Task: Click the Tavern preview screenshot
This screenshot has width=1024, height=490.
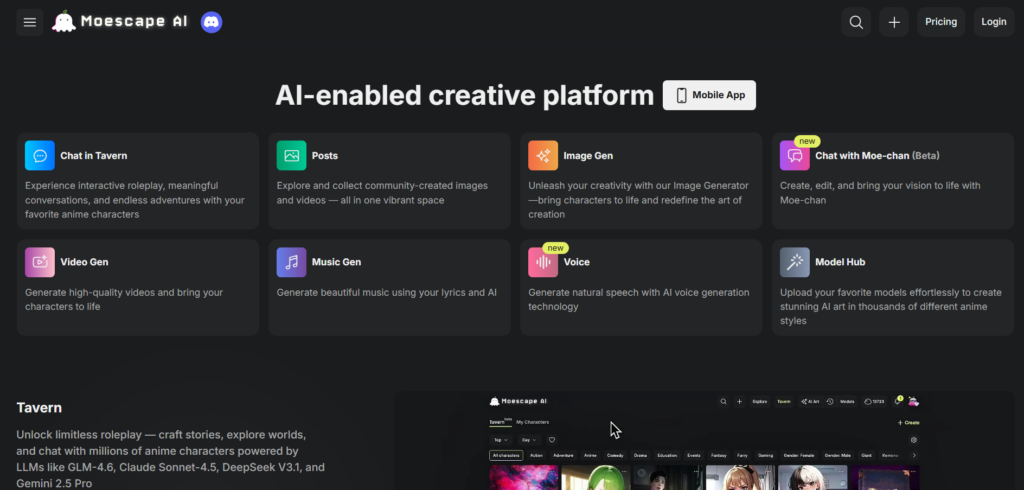Action: [x=704, y=441]
